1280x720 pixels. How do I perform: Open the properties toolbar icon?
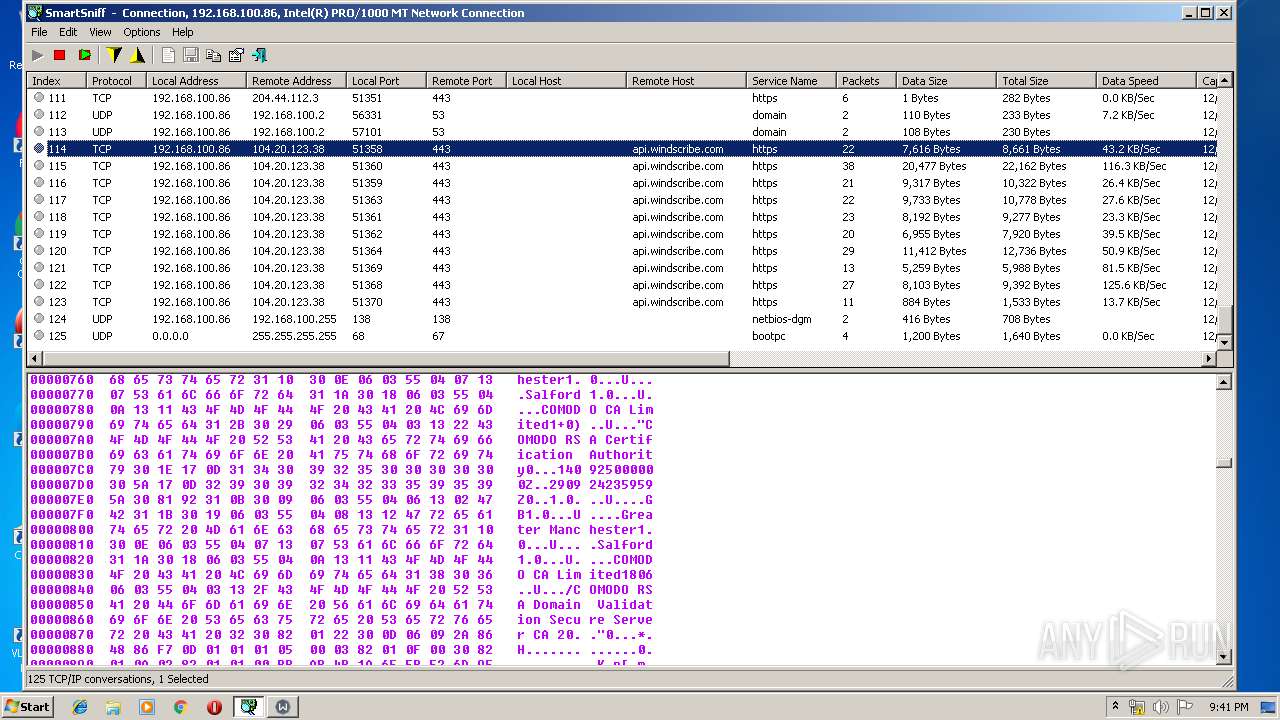236,55
